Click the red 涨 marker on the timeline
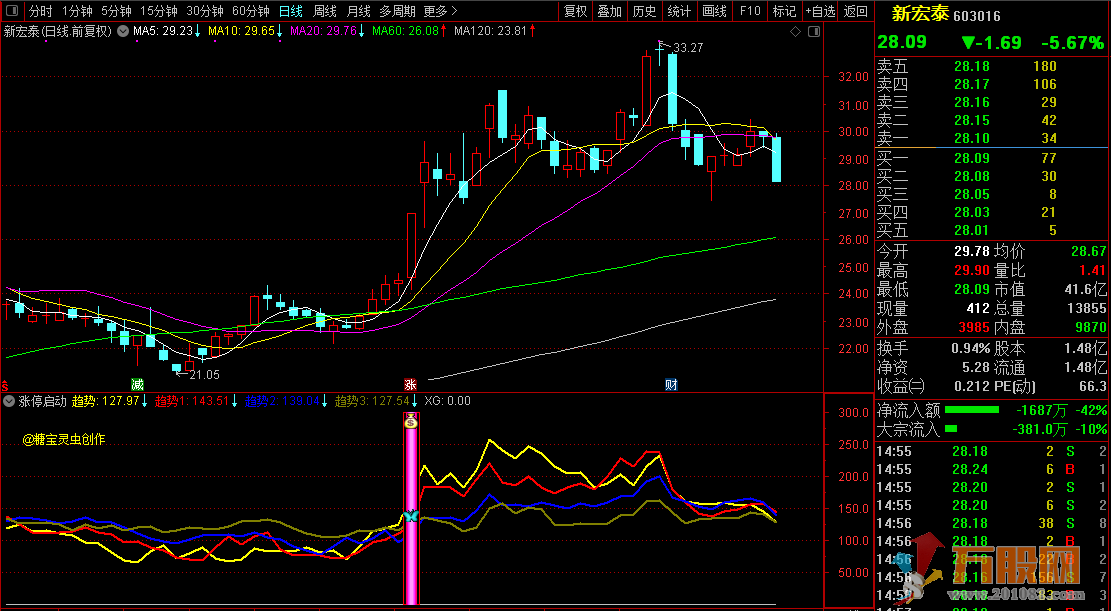This screenshot has height=611, width=1111. tap(410, 385)
